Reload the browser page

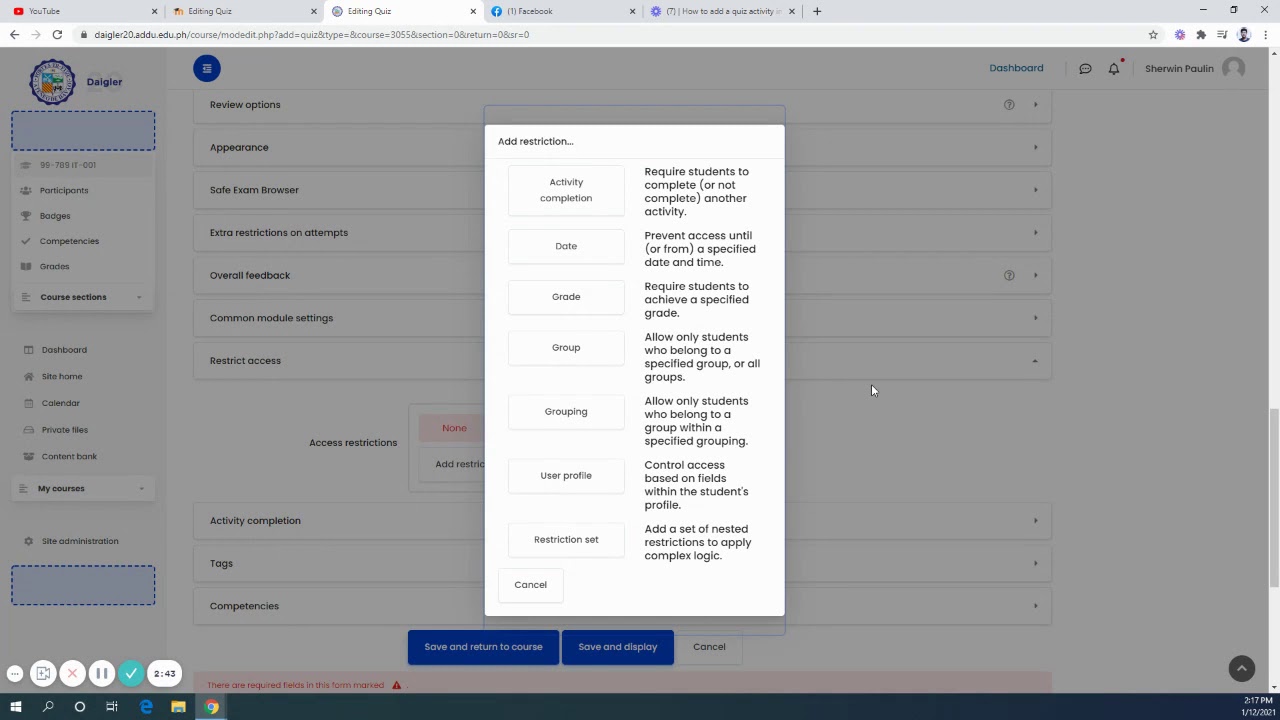tap(57, 34)
